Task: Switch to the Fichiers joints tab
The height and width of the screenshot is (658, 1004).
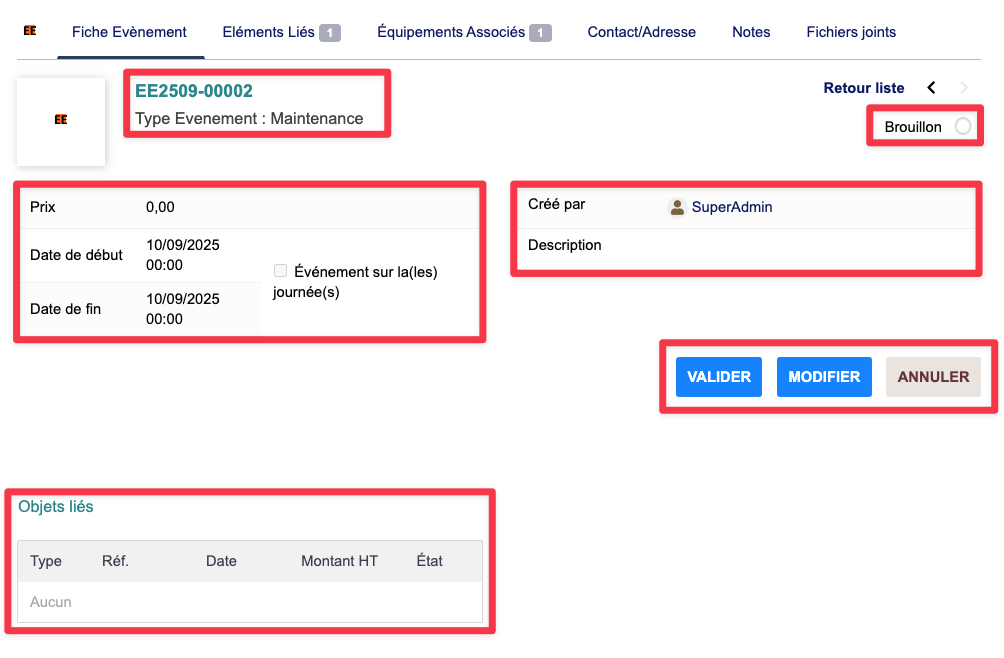Action: (x=851, y=32)
